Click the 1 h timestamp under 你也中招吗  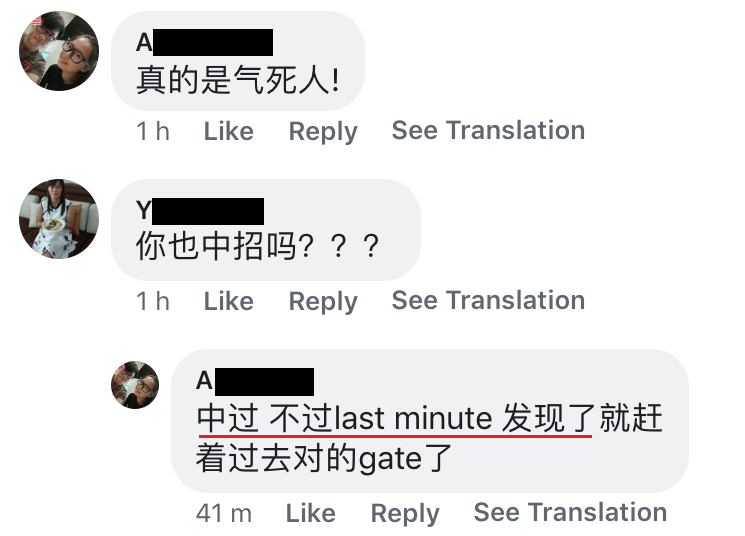(153, 301)
